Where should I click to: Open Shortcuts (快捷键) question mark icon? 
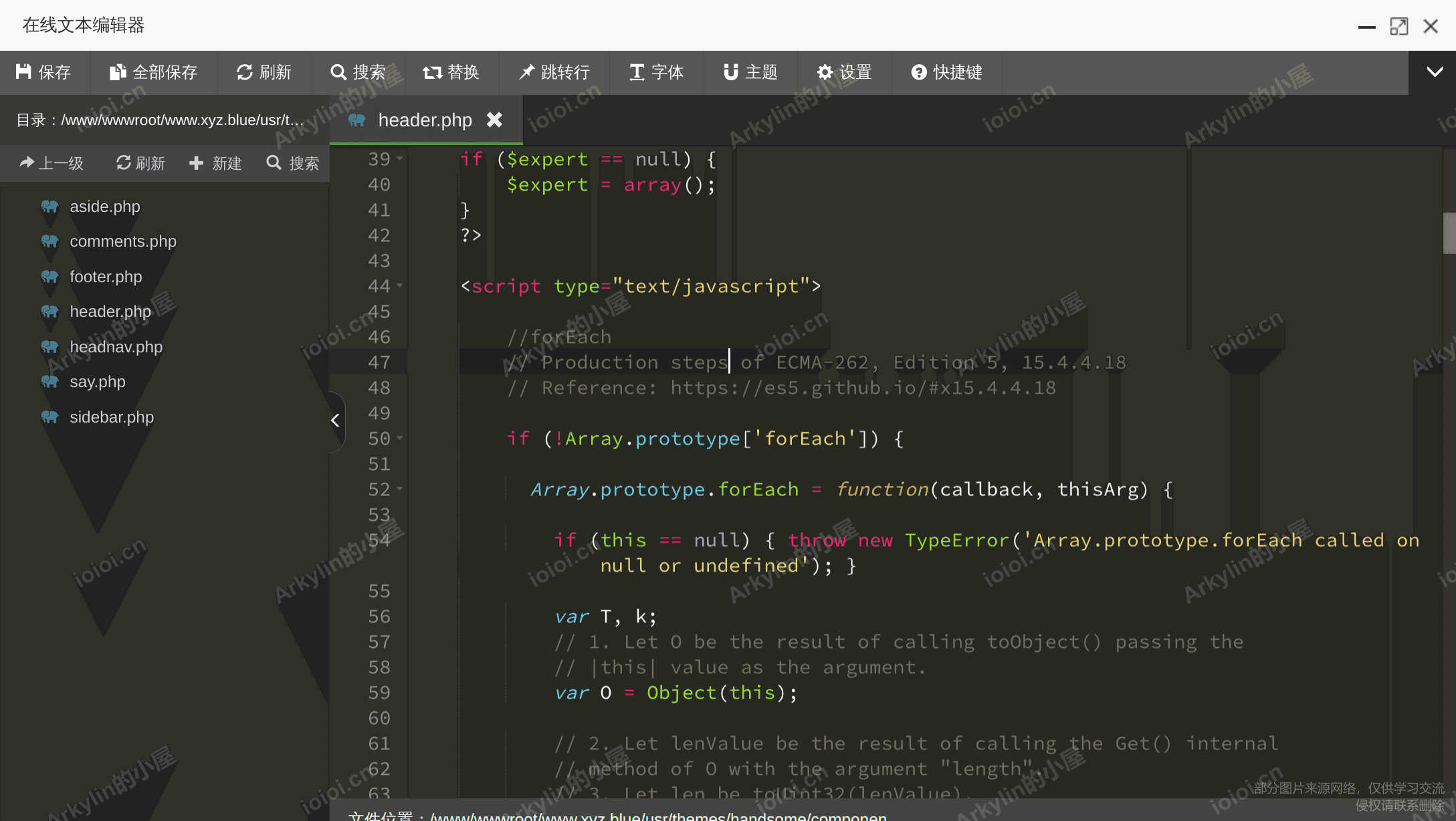(919, 72)
